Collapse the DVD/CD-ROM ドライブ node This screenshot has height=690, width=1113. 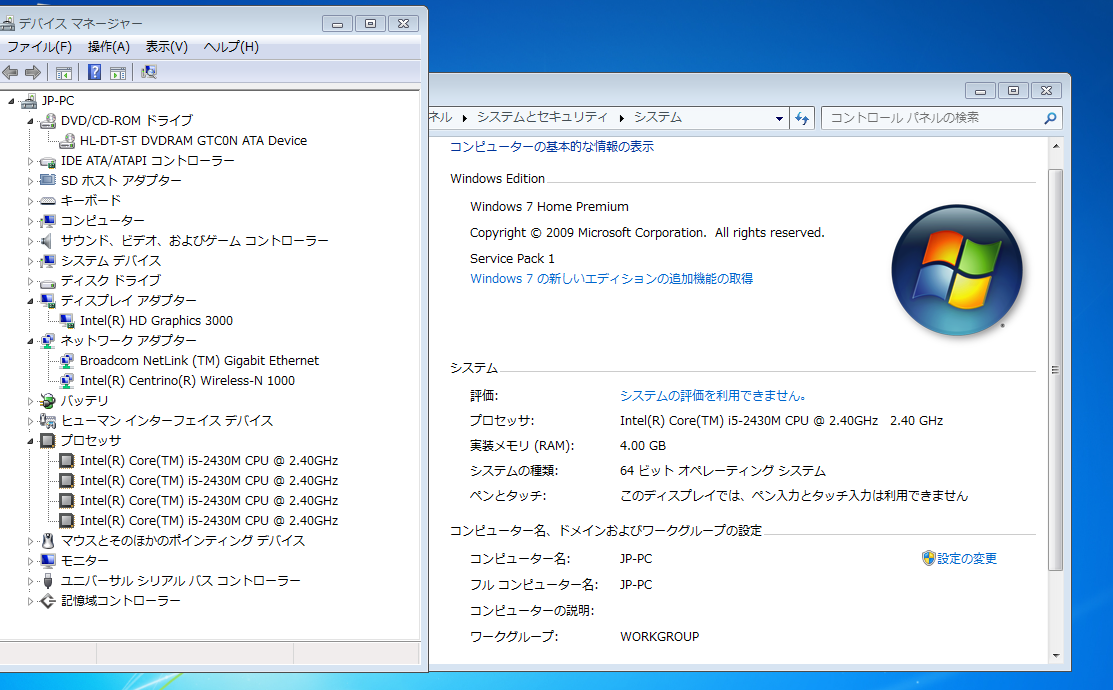pyautogui.click(x=31, y=121)
